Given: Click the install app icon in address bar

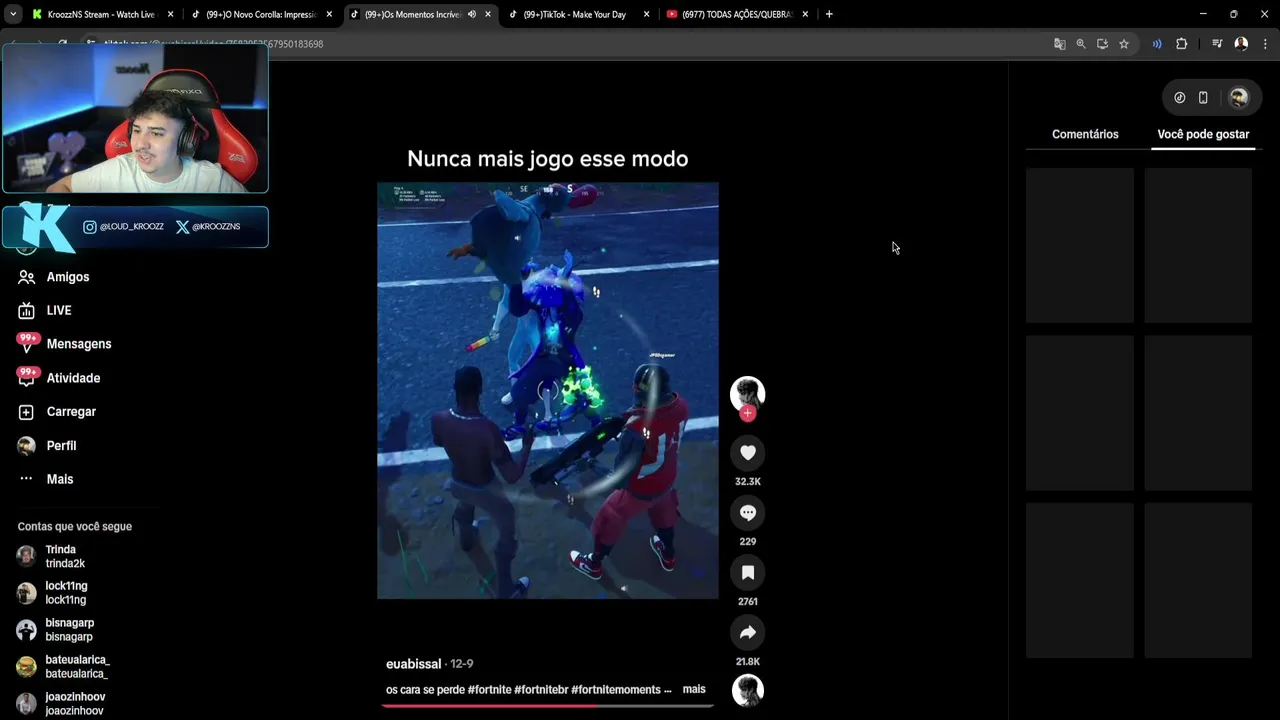Looking at the screenshot, I should (1102, 44).
